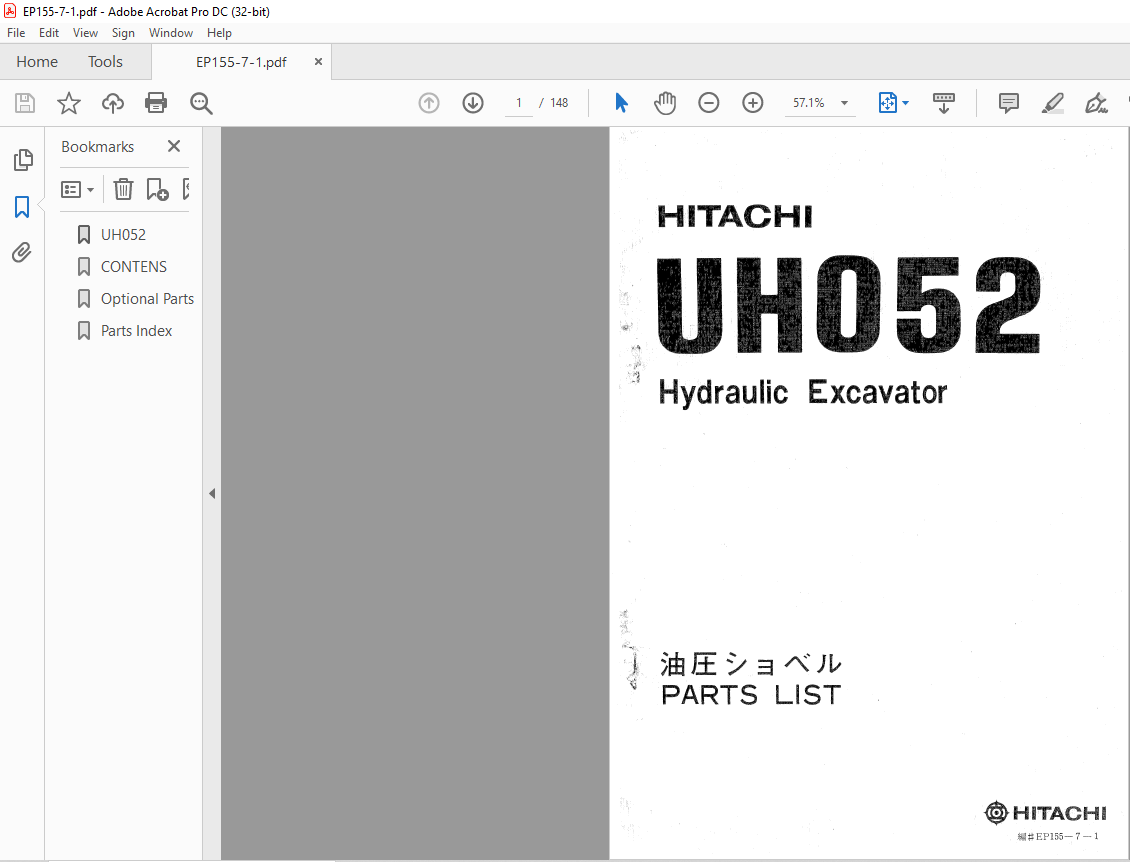
Task: Open Page Thumbnails panel
Action: [22, 160]
